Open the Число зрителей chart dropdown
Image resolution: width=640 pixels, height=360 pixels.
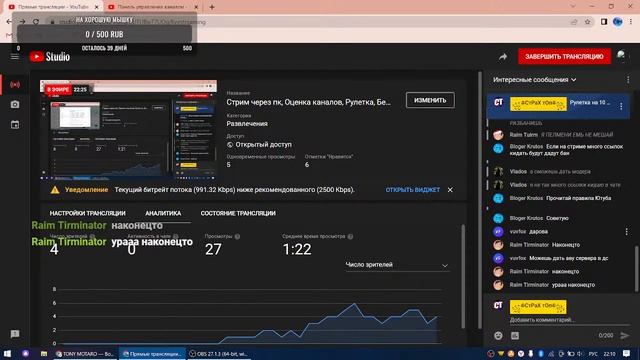click(x=397, y=265)
